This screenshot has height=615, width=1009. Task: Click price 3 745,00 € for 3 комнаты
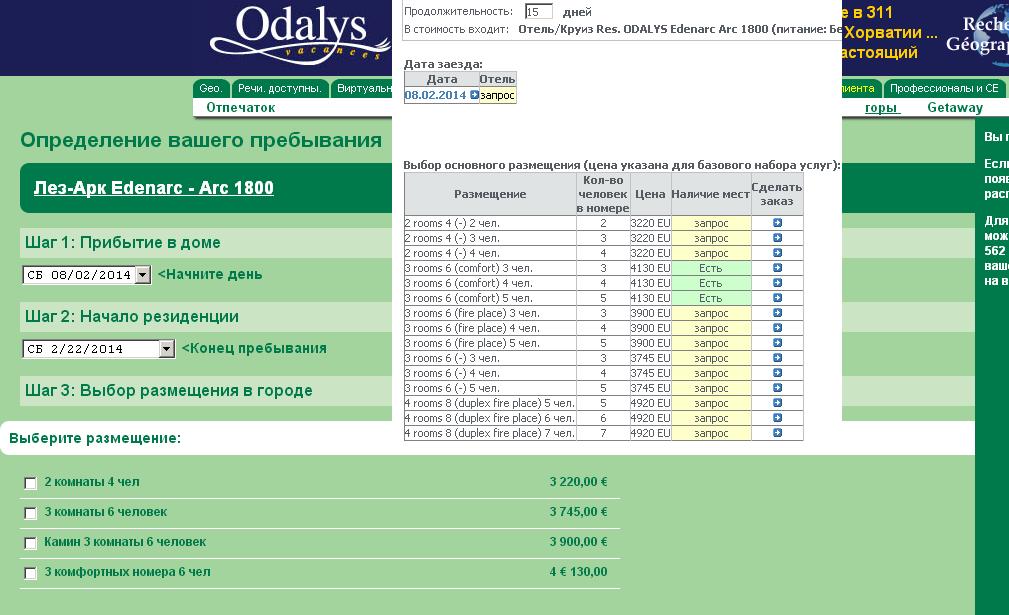579,512
